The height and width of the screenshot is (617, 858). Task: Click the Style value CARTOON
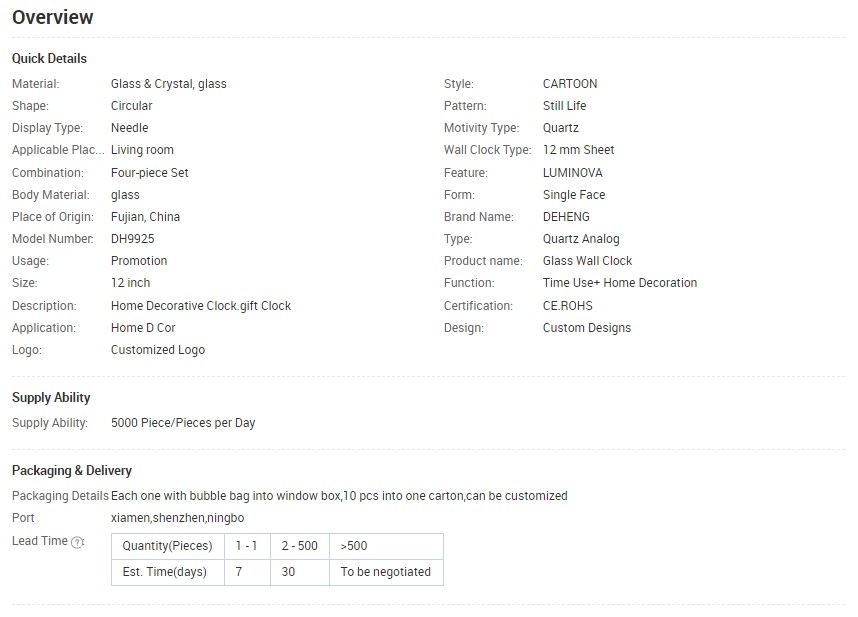pos(570,84)
